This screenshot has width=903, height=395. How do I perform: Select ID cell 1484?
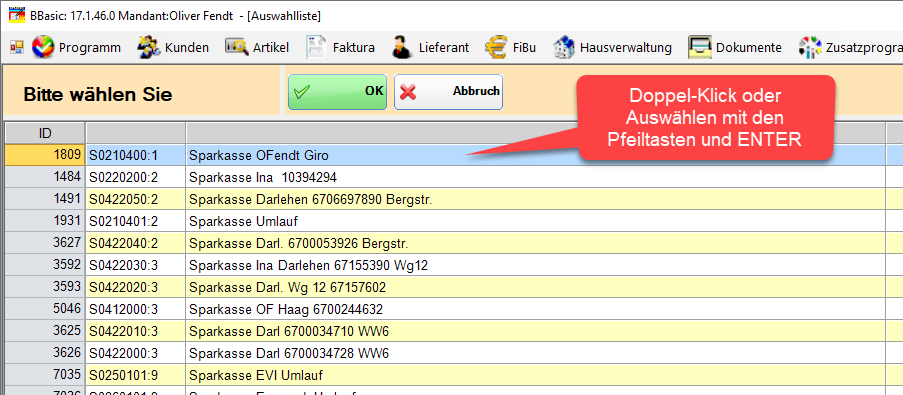[45, 177]
